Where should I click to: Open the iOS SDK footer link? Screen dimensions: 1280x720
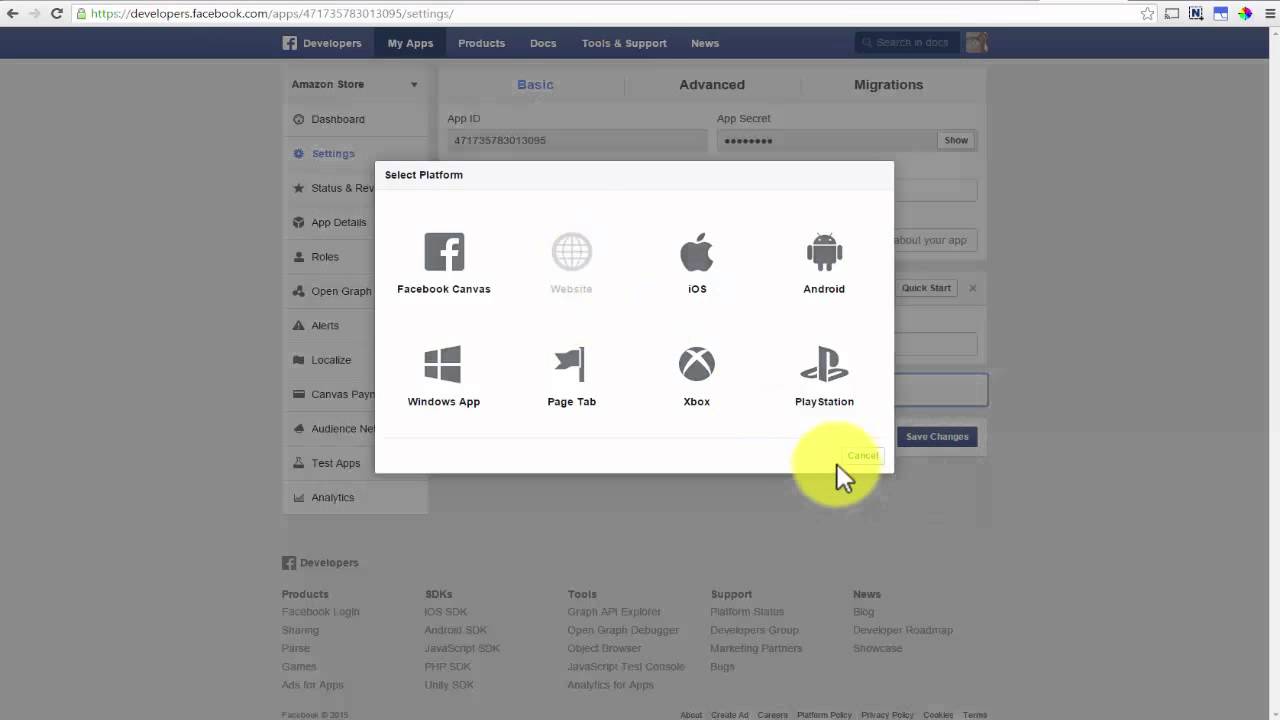(x=448, y=612)
